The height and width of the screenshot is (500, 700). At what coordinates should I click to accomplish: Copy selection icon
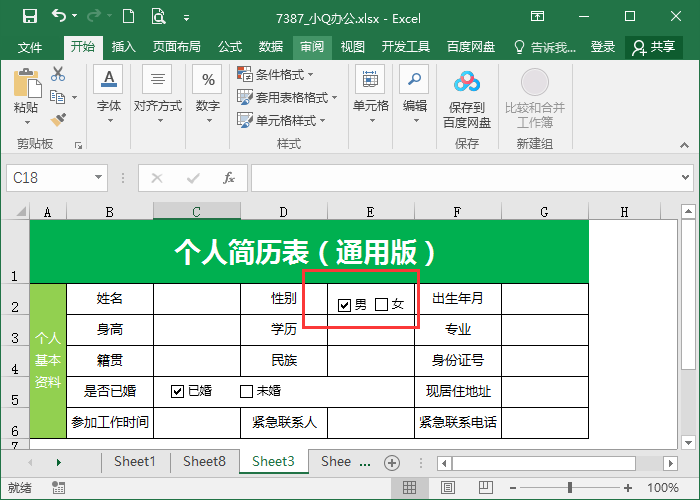click(58, 96)
